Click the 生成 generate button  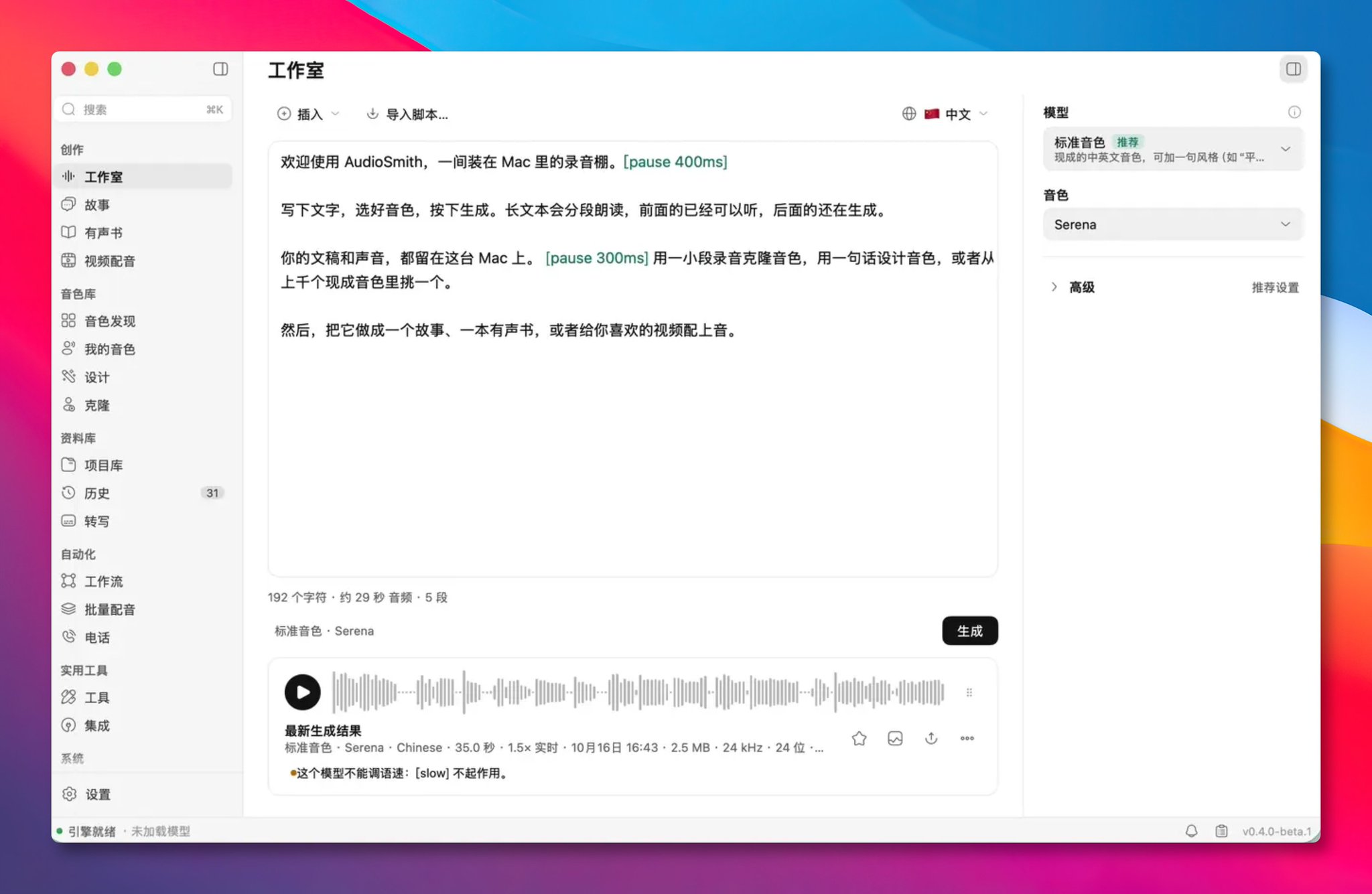[969, 631]
